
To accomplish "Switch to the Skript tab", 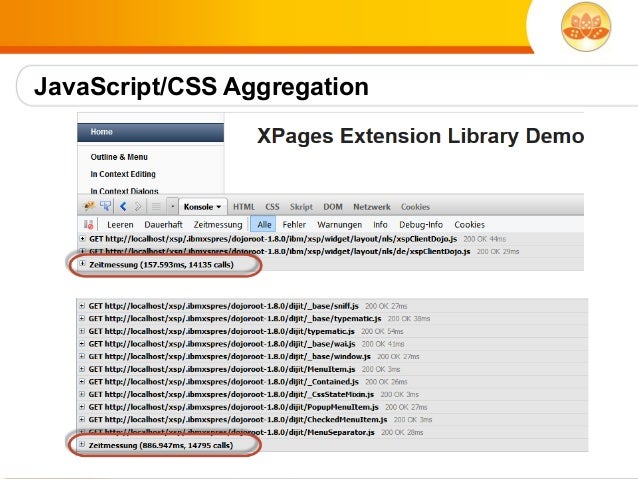I will coord(301,207).
